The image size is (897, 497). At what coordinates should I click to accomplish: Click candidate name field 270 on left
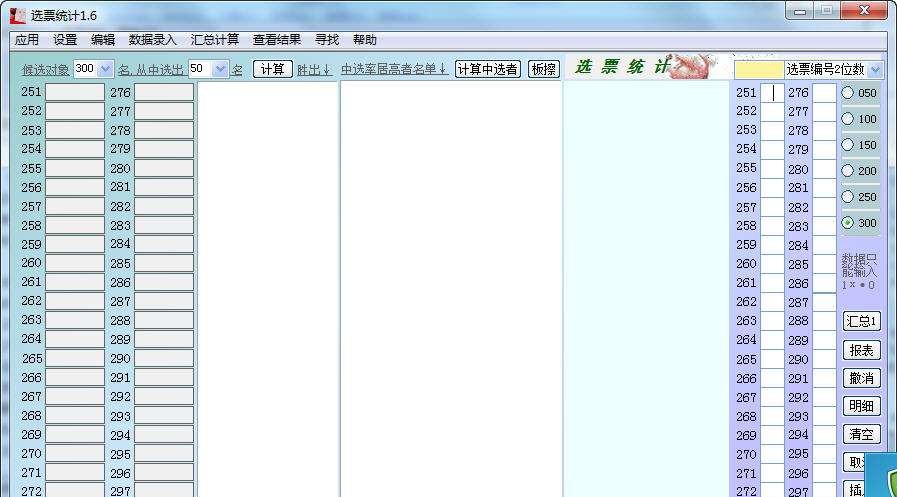point(75,454)
